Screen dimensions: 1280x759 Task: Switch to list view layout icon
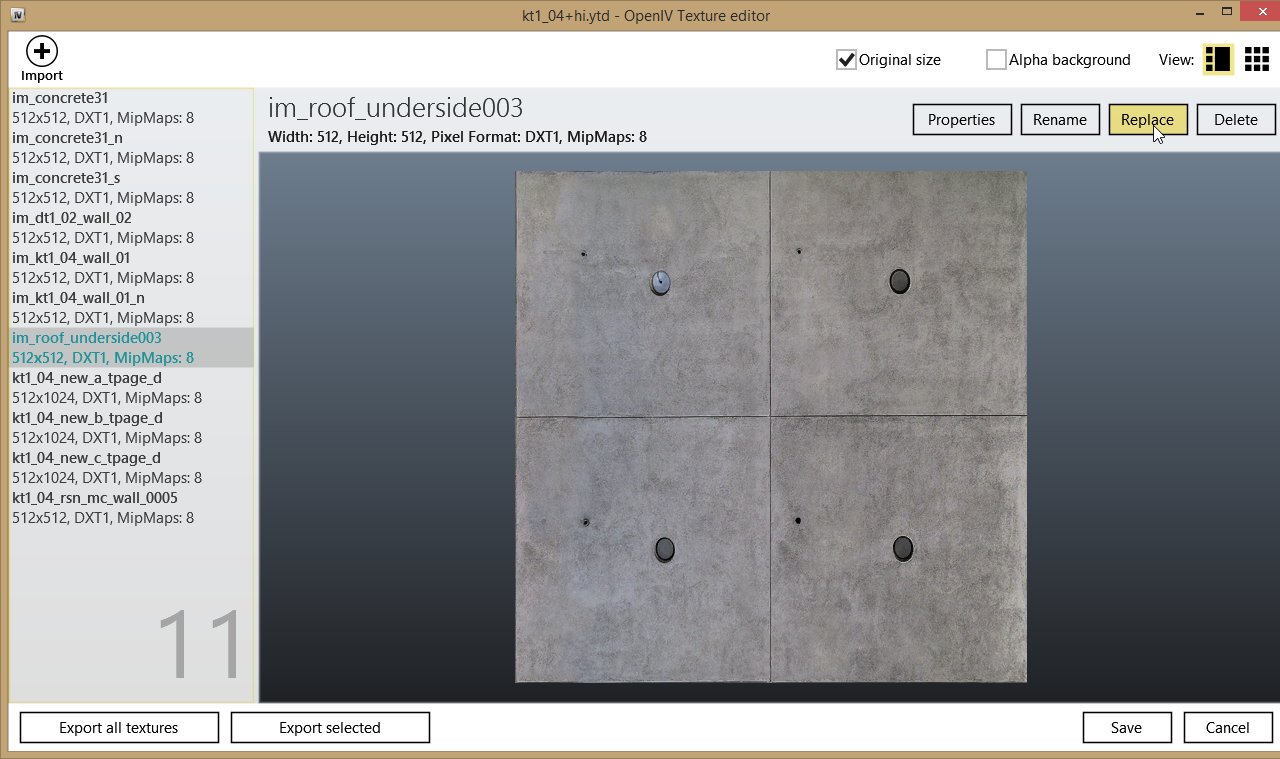(x=1217, y=60)
